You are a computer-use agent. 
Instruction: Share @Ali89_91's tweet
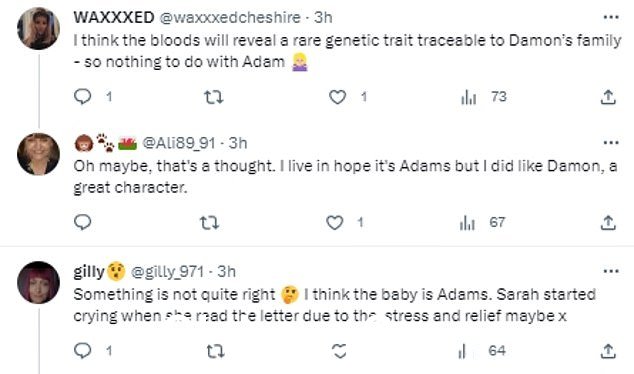608,222
